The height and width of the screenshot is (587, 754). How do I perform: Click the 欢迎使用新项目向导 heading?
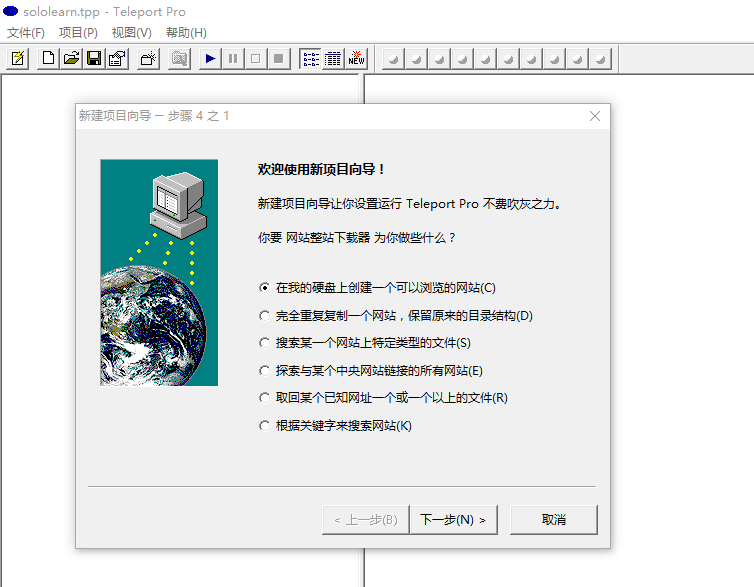321,169
